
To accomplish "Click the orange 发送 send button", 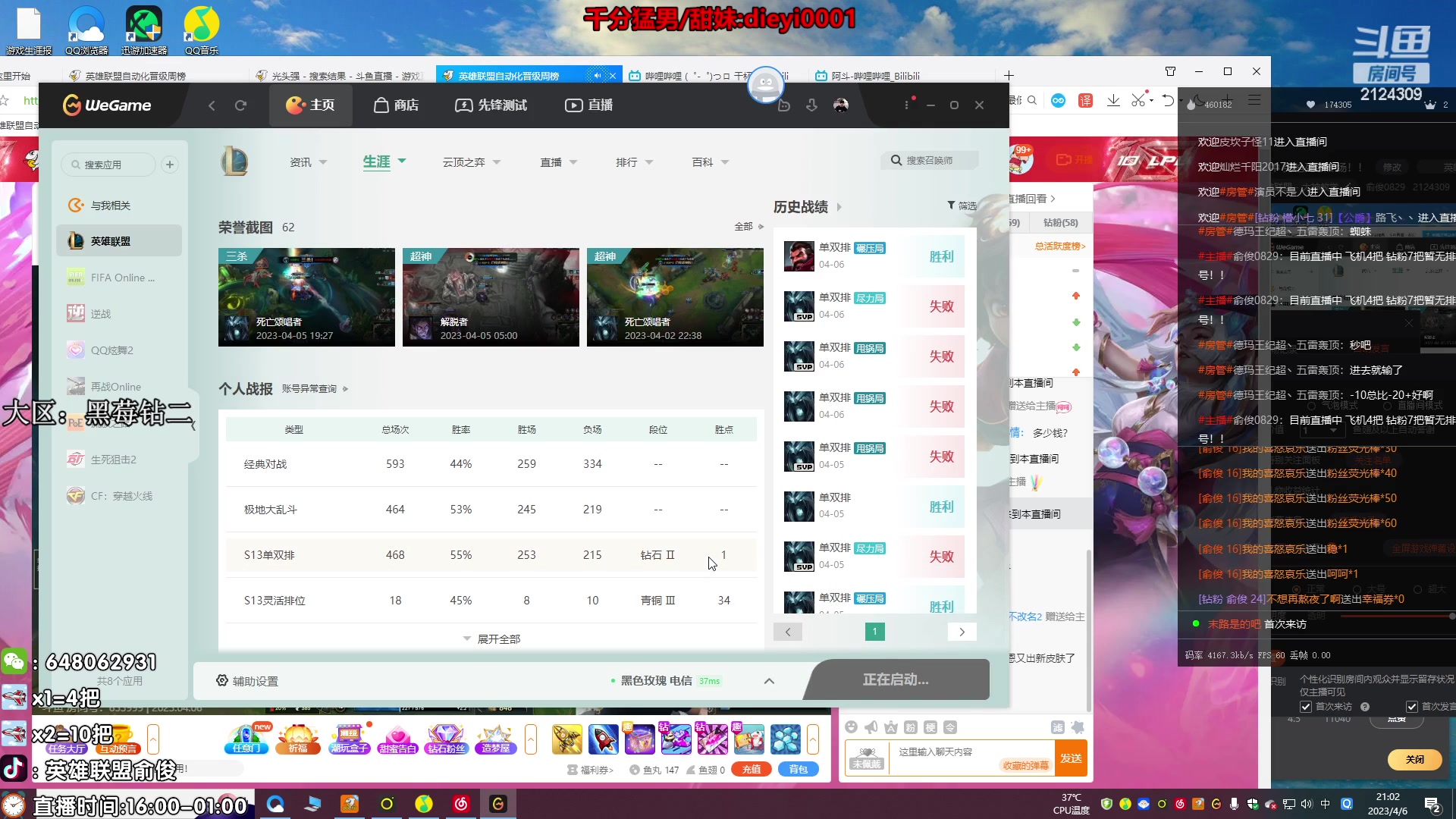I will 1071,758.
